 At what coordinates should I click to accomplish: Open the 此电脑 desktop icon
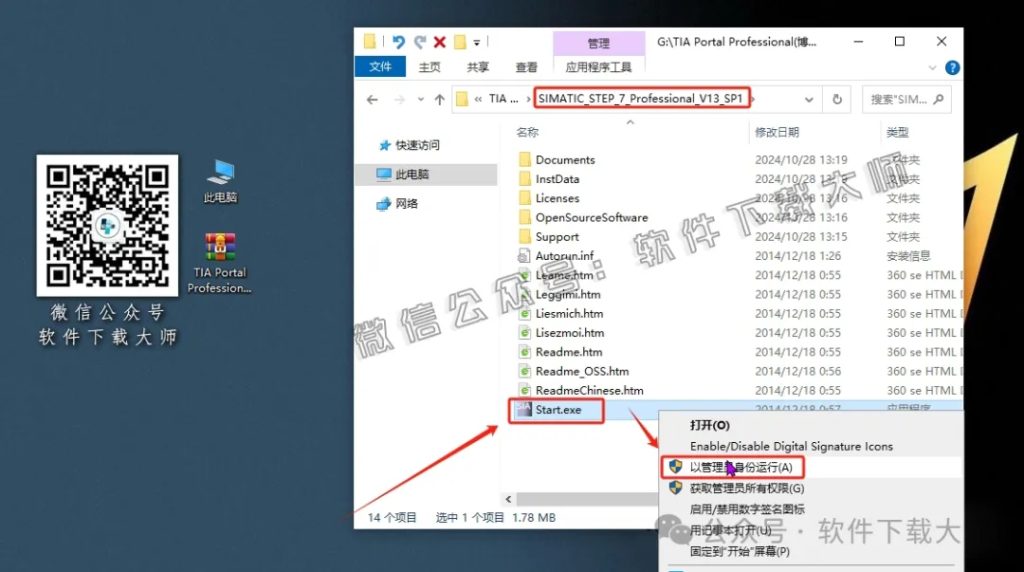coord(220,182)
